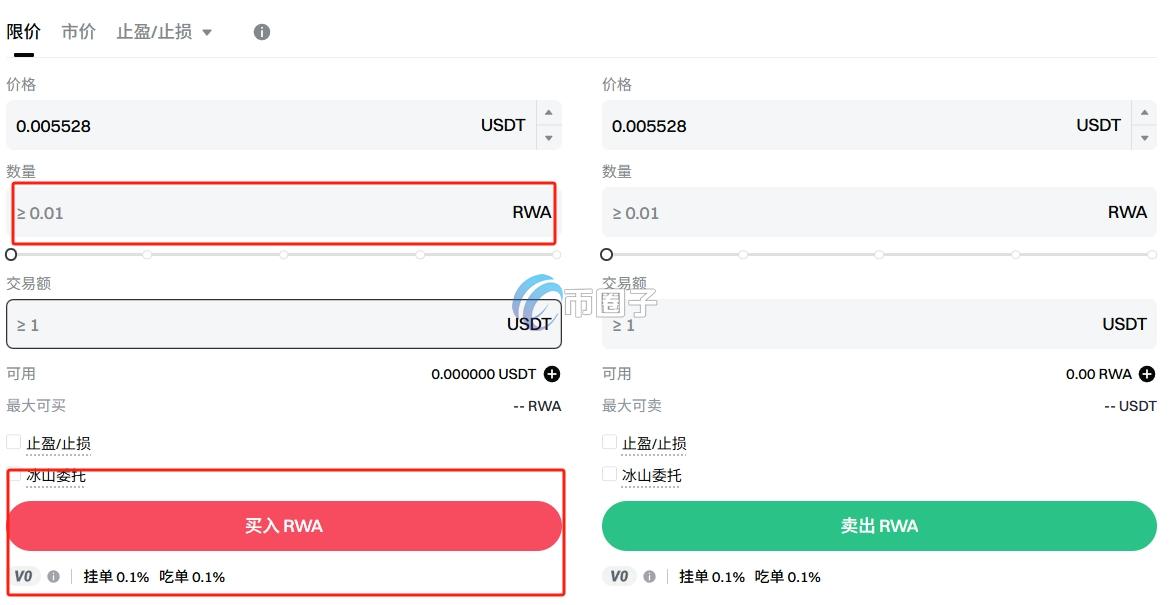Screen dimensions: 1174x605
Task: Open fee info icon beside V0 on sell side
Action: point(650,576)
